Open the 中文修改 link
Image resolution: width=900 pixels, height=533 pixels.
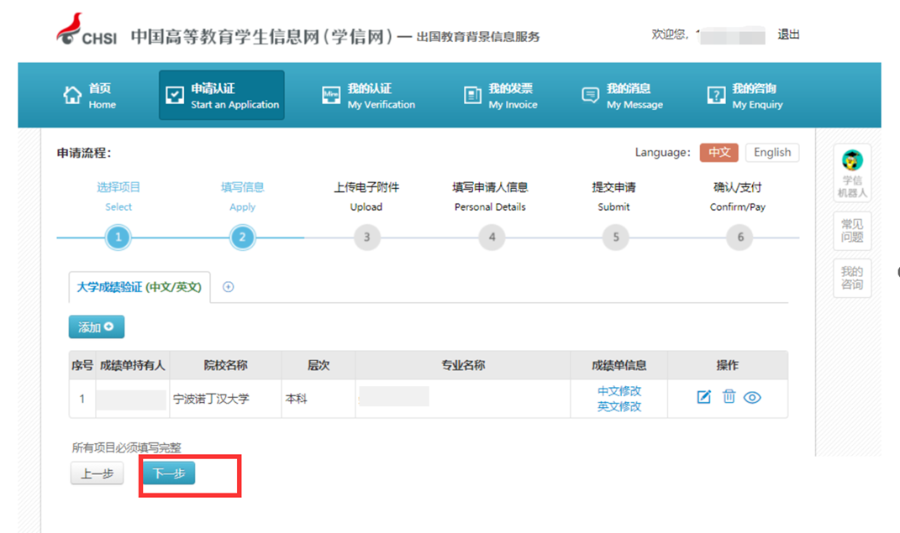pos(619,391)
